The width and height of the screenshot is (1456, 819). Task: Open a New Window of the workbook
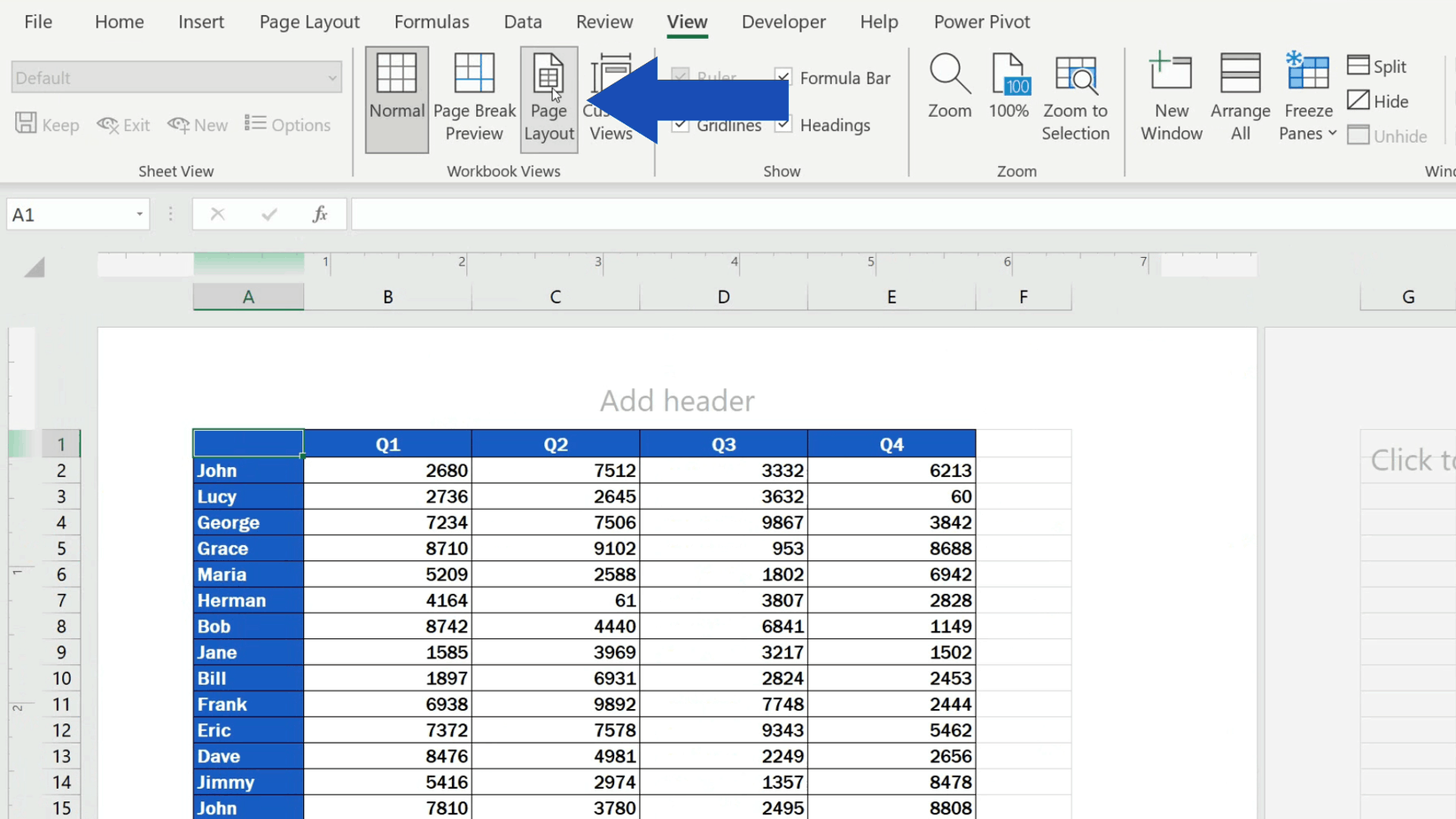click(1171, 97)
